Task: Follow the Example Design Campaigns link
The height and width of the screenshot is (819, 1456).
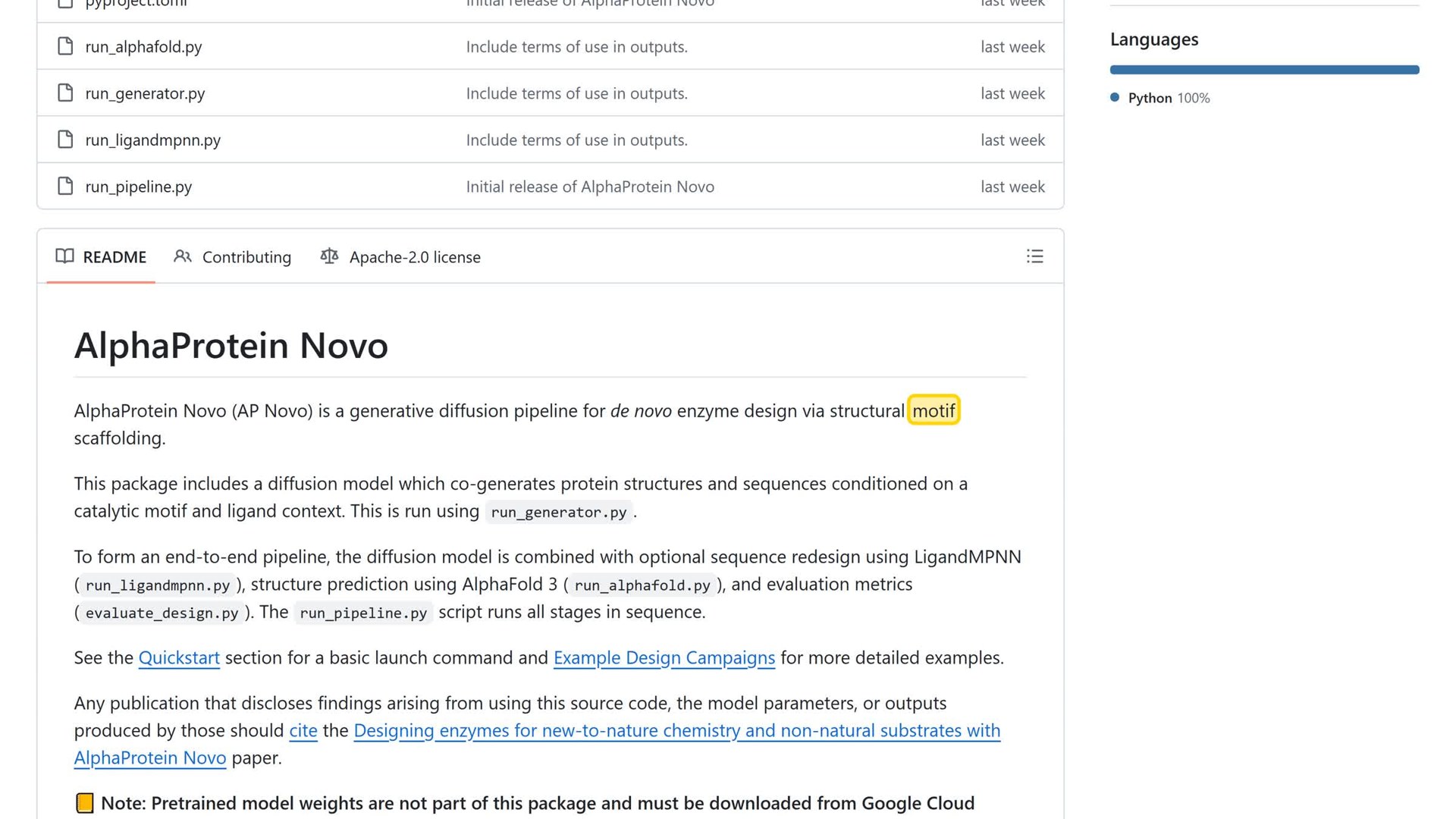Action: point(664,657)
